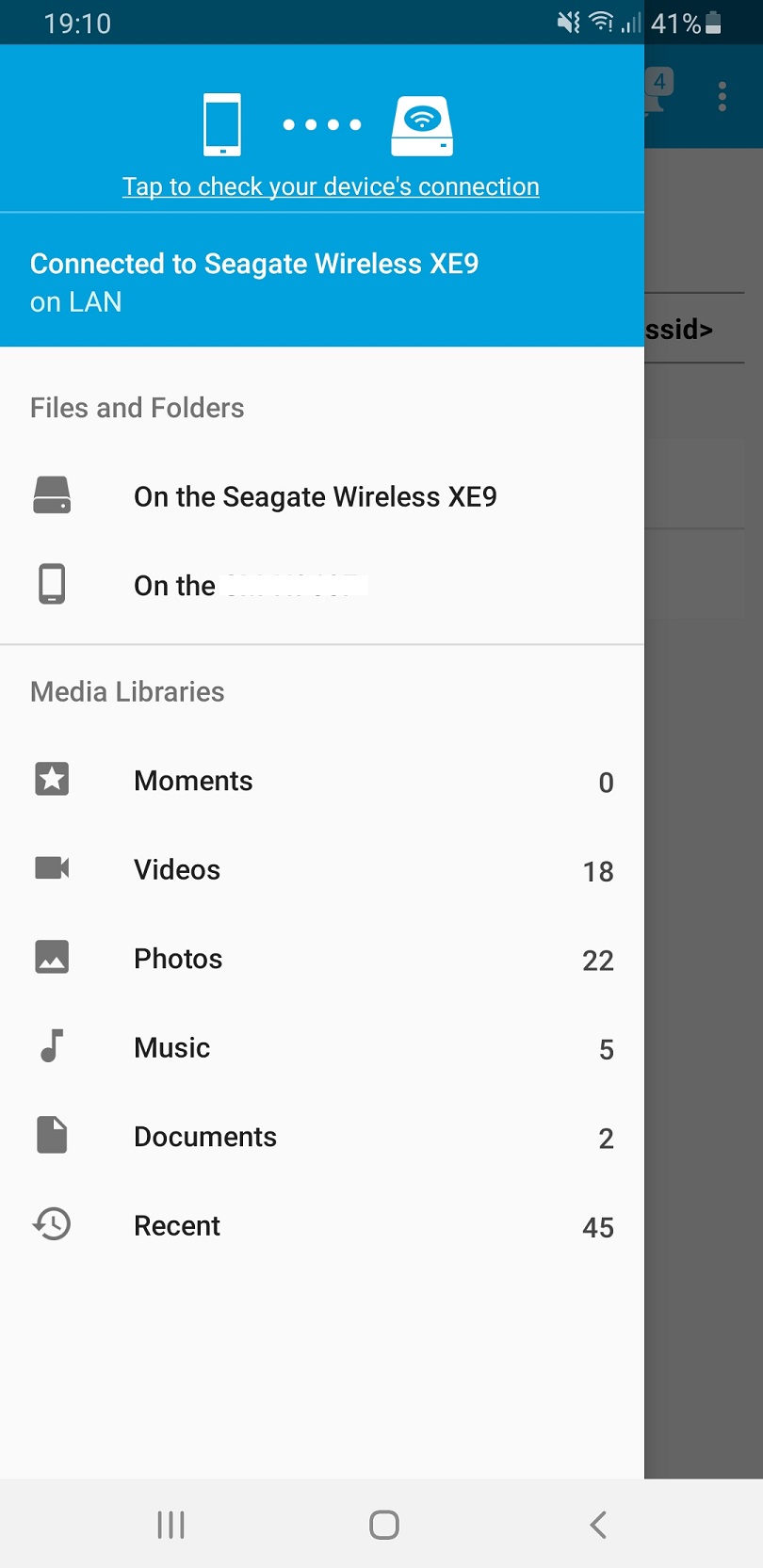The height and width of the screenshot is (1568, 763).
Task: Click the Documents file icon
Action: (52, 1135)
